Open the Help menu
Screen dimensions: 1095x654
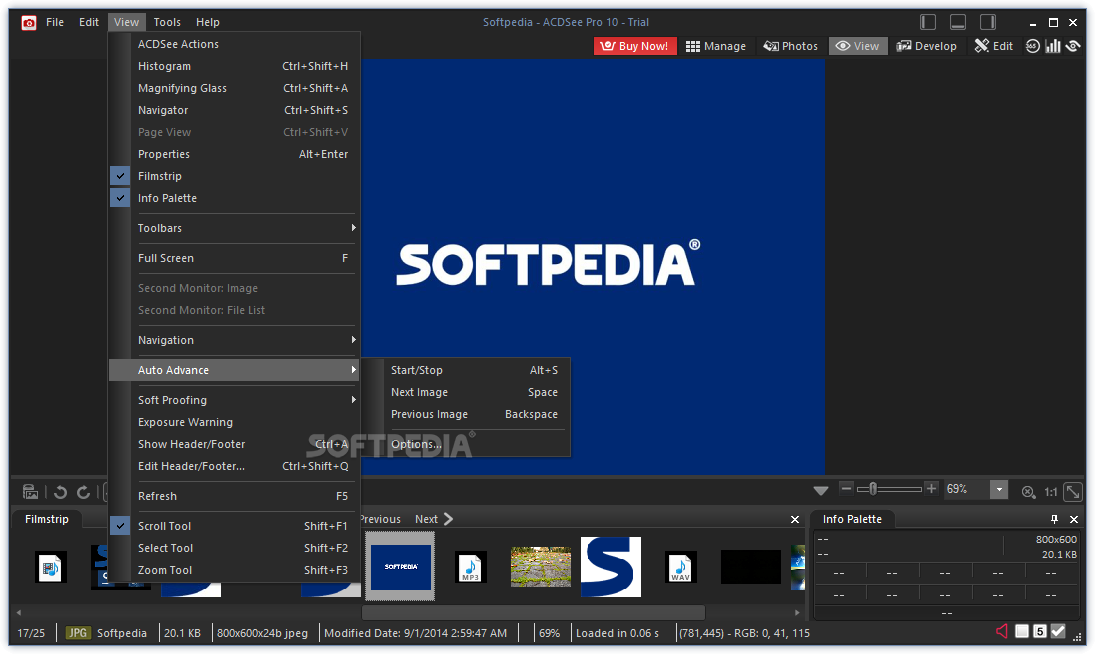[x=207, y=22]
